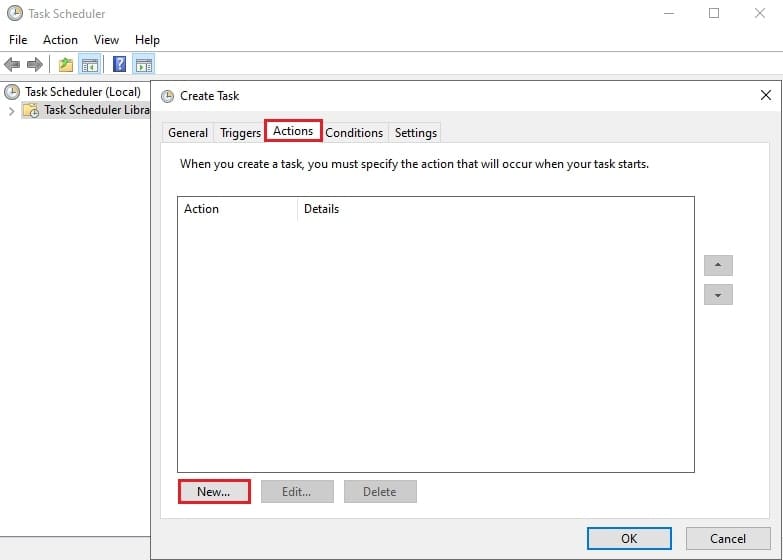Toggle the Show/Hide Console Tree icon
The image size is (783, 560).
[x=90, y=65]
